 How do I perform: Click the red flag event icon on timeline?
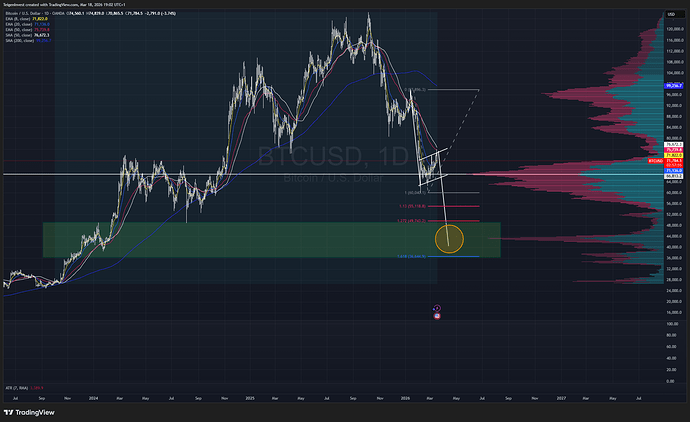tap(437, 315)
